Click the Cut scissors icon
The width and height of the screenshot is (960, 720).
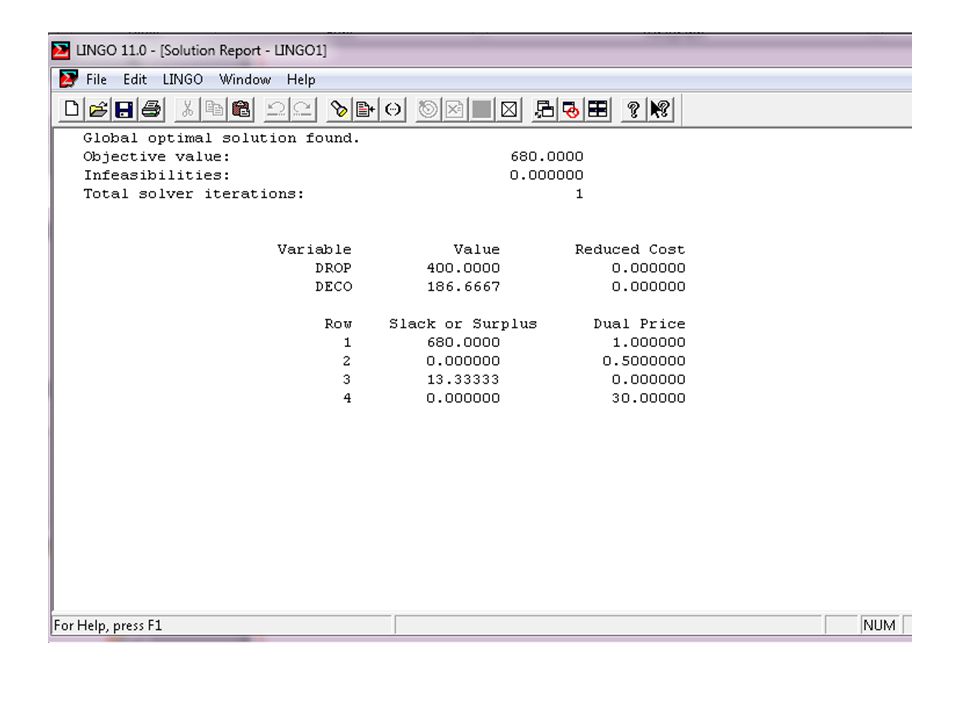pyautogui.click(x=187, y=110)
